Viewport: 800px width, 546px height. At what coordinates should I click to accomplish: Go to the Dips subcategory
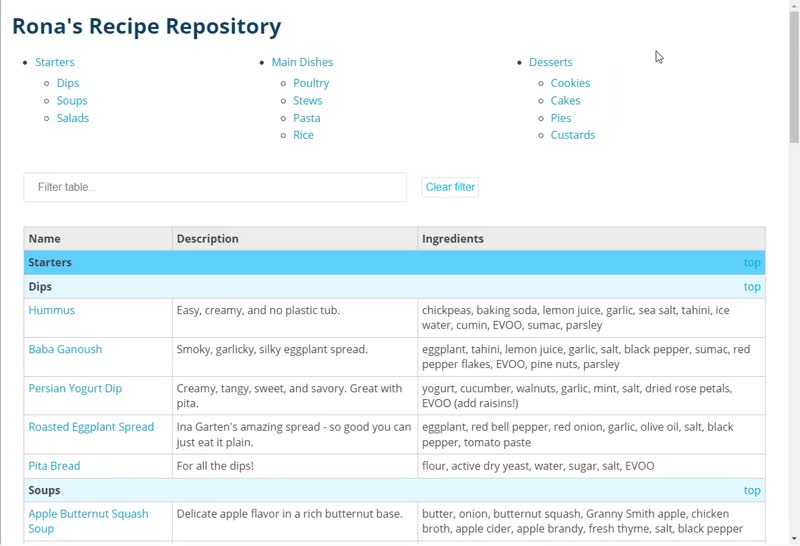68,83
